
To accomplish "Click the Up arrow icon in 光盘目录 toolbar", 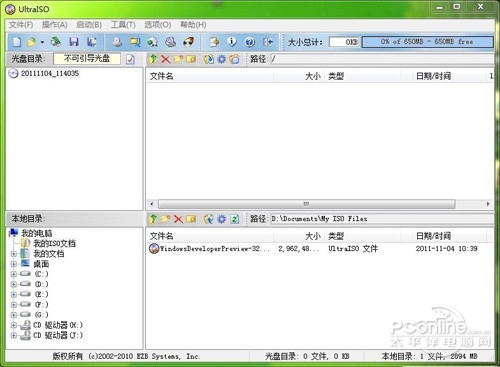I will tap(153, 59).
